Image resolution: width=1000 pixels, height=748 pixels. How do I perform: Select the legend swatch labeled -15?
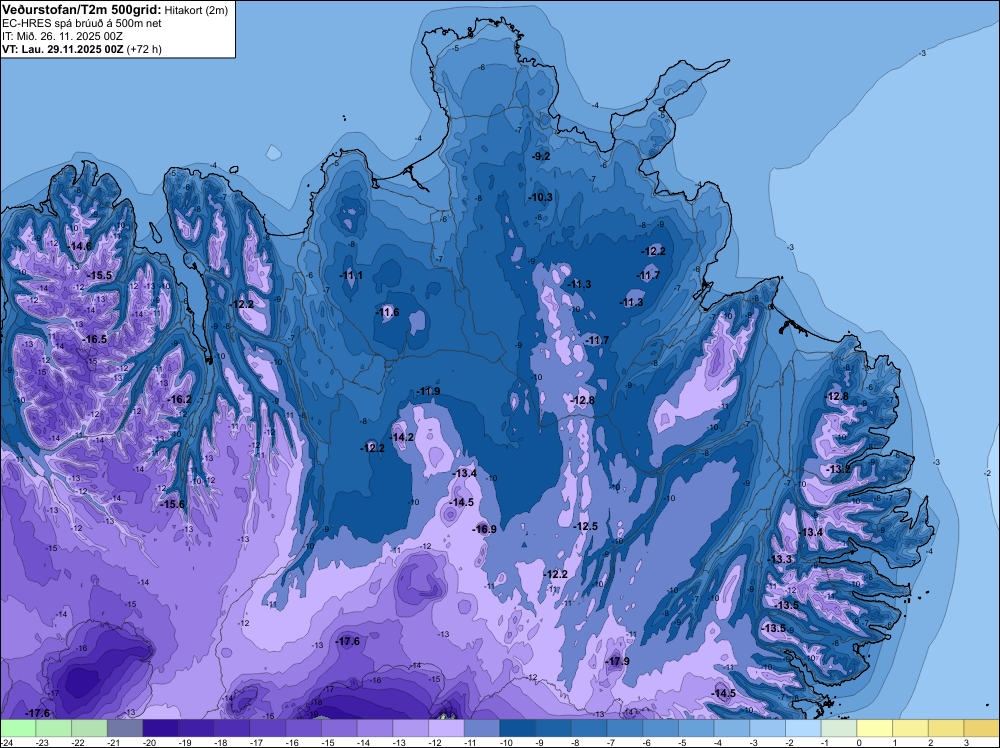tap(339, 728)
